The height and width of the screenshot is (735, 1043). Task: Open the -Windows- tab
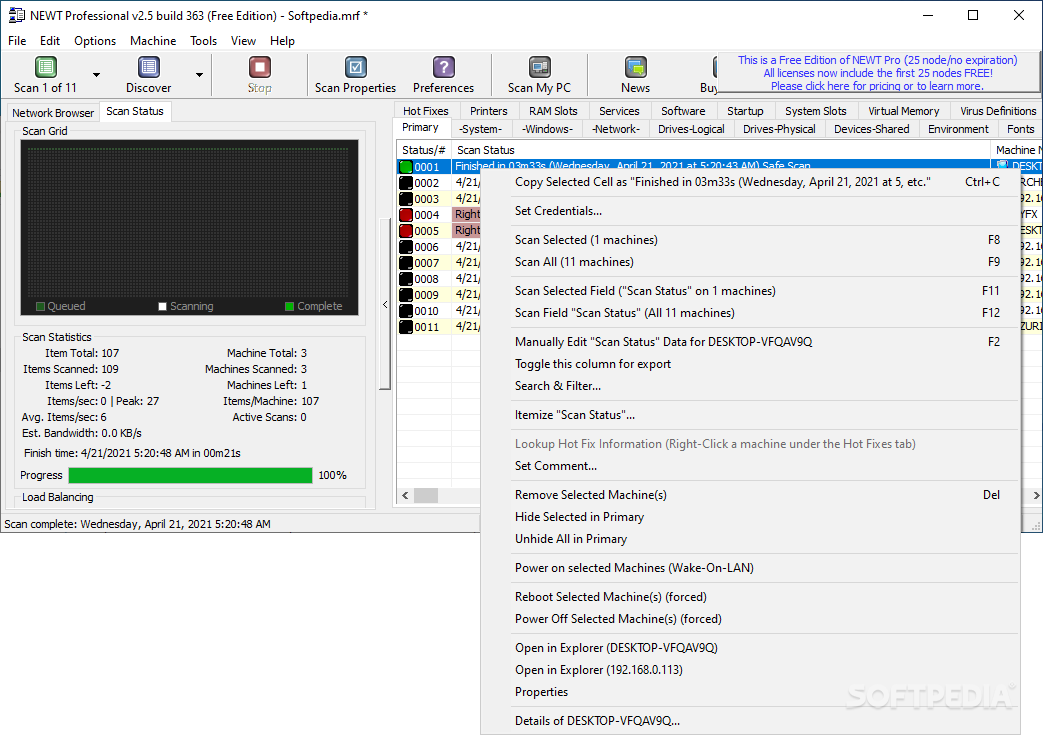[547, 129]
